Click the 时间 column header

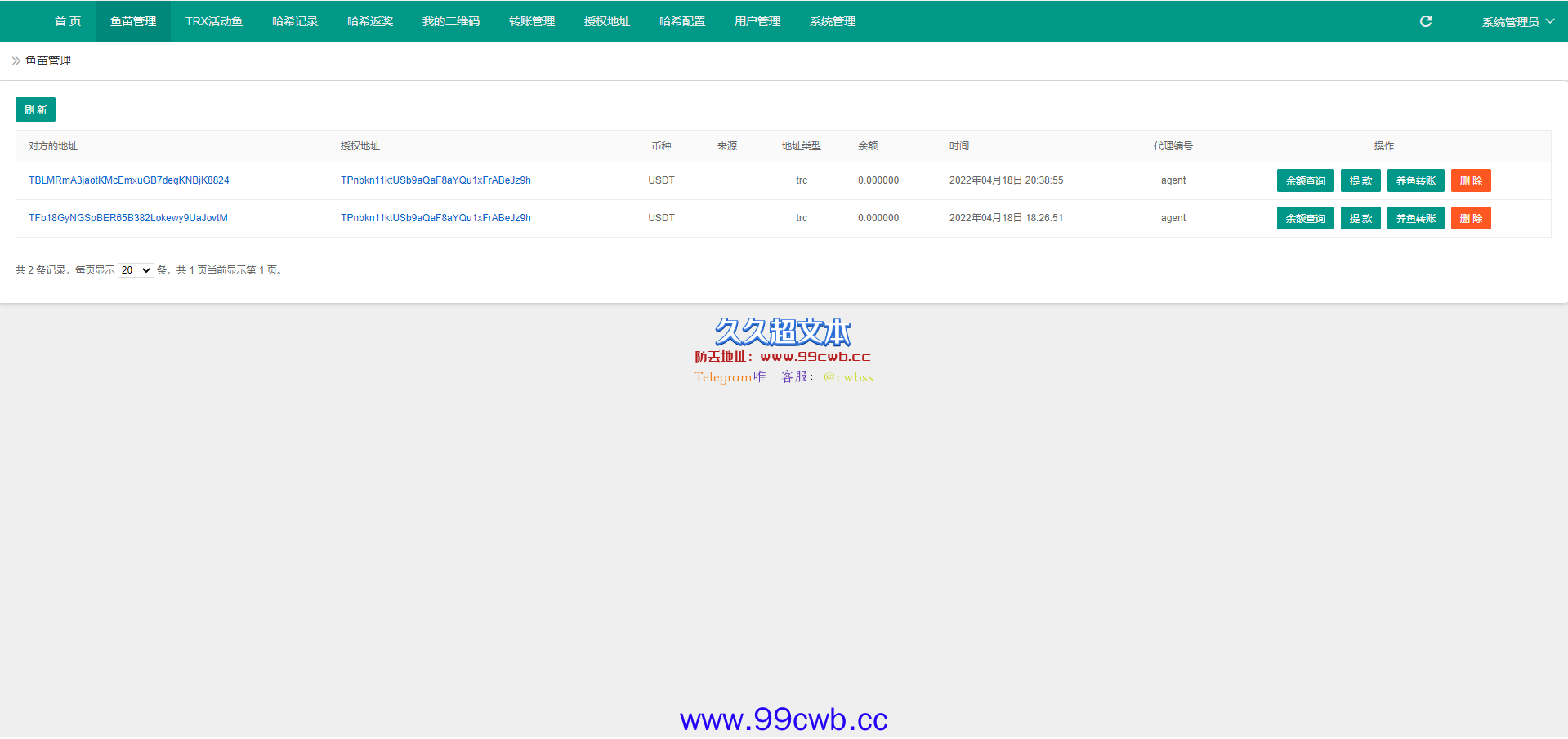959,146
